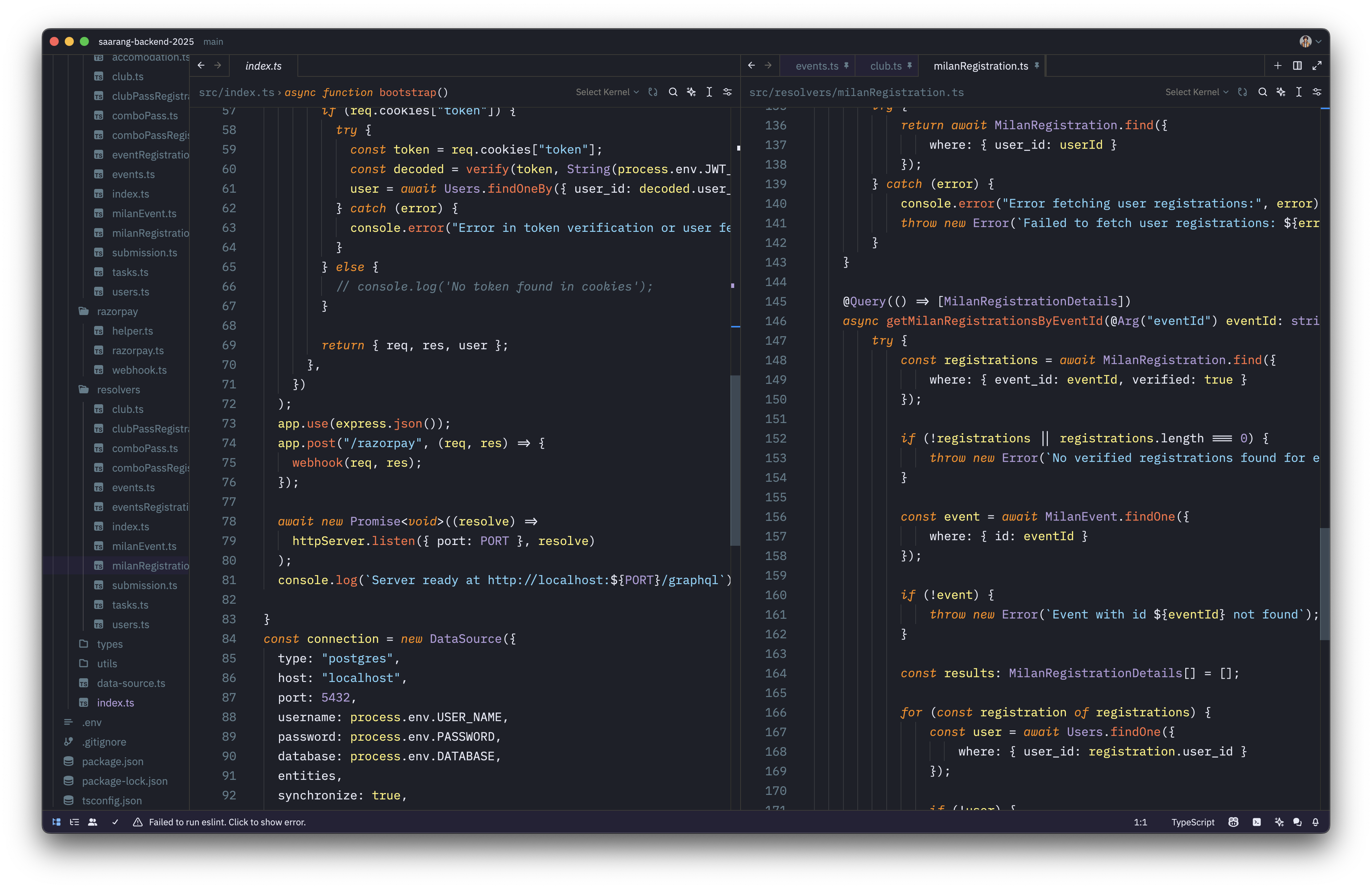The height and width of the screenshot is (889, 1372).
Task: Click the diagnostics checkmark in status bar
Action: click(x=115, y=822)
